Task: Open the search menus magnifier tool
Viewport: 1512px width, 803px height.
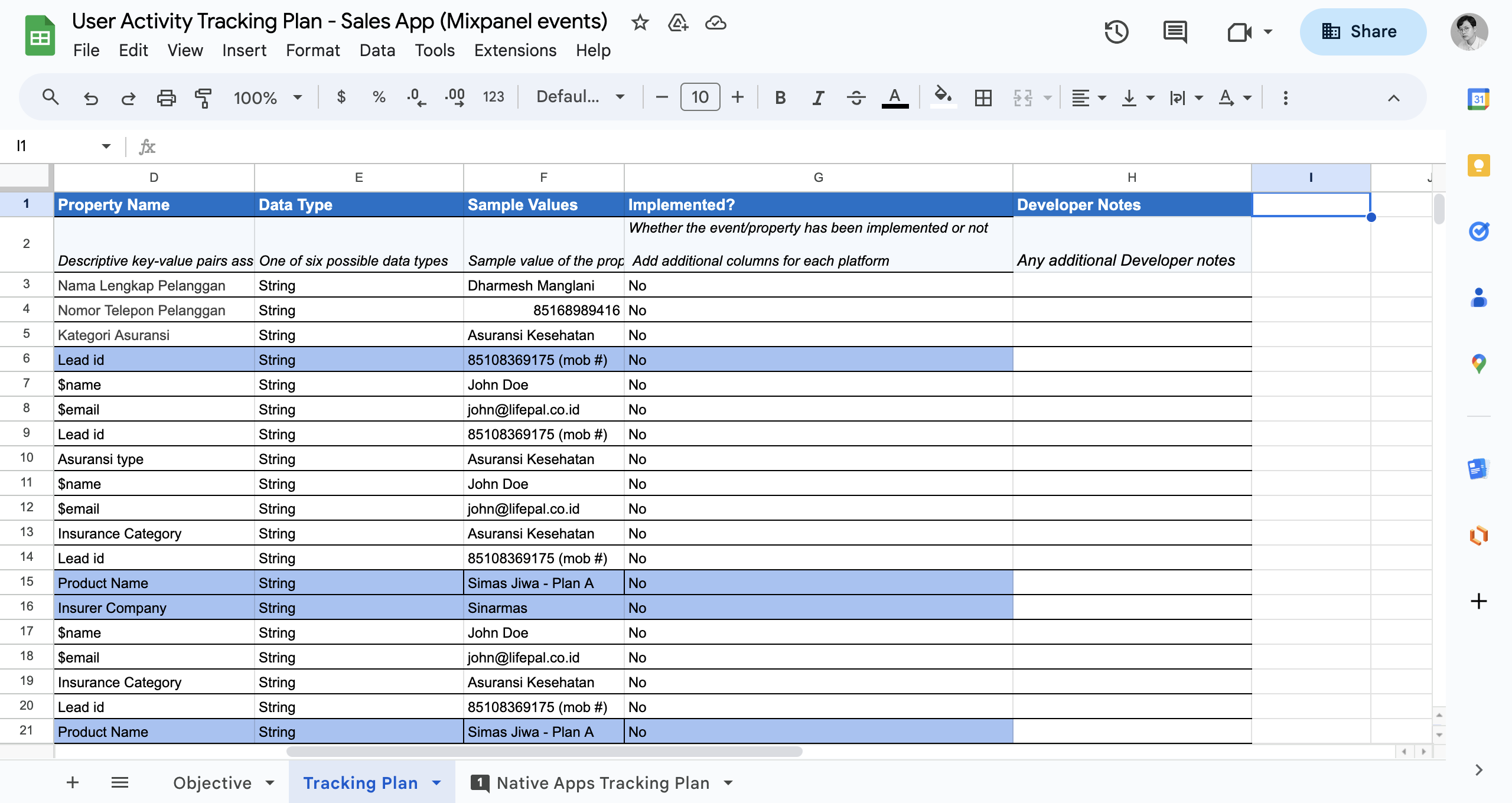Action: [51, 97]
